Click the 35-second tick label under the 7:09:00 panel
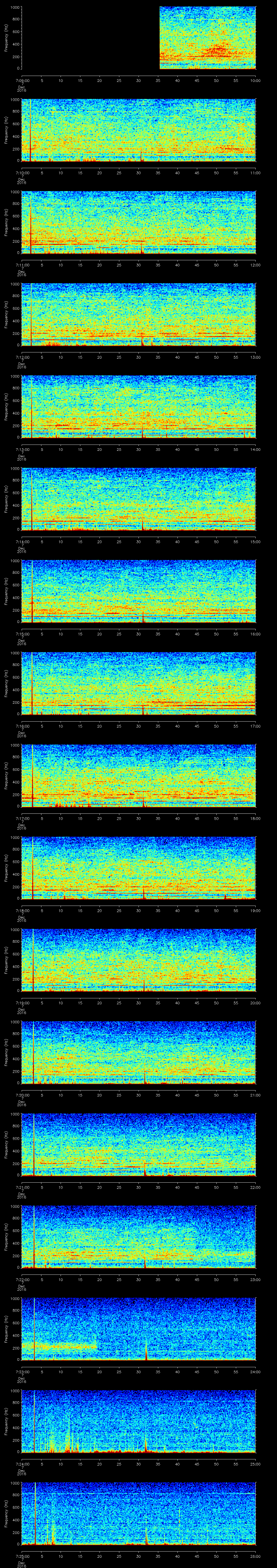The width and height of the screenshot is (277, 1568). pyautogui.click(x=158, y=80)
